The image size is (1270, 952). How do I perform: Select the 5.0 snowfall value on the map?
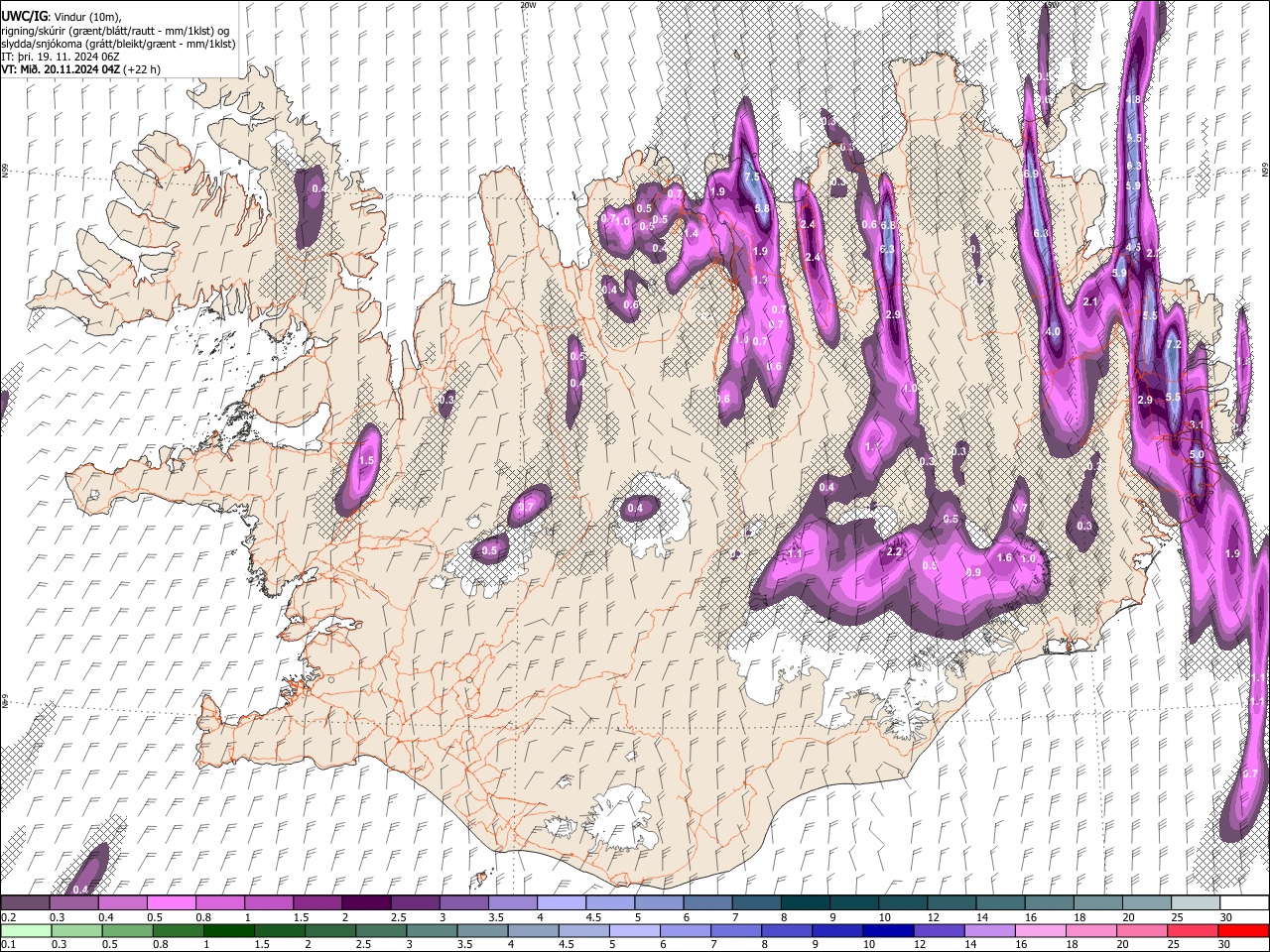click(x=1197, y=455)
